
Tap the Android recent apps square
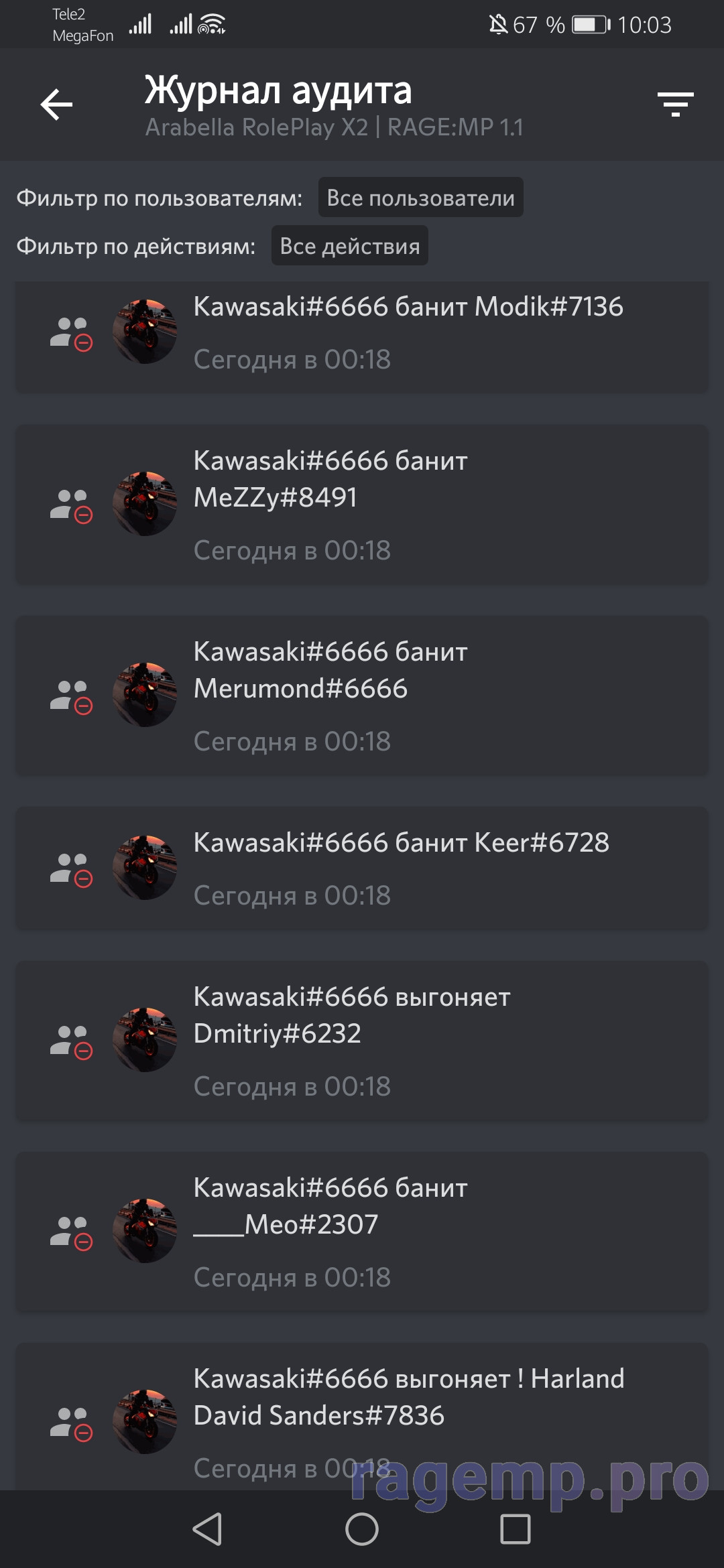[516, 1529]
